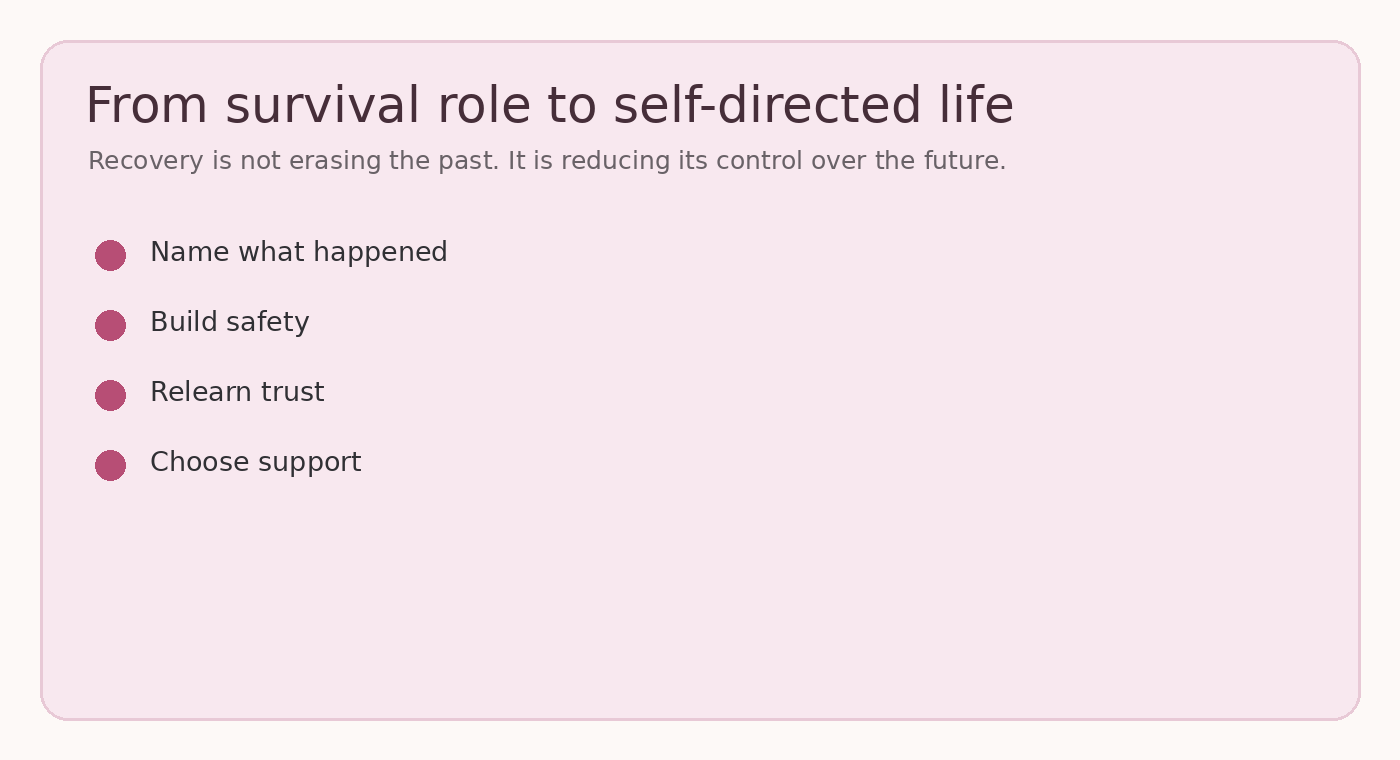Select the 'Choose support' list item text
The width and height of the screenshot is (1400, 760).
(x=256, y=463)
